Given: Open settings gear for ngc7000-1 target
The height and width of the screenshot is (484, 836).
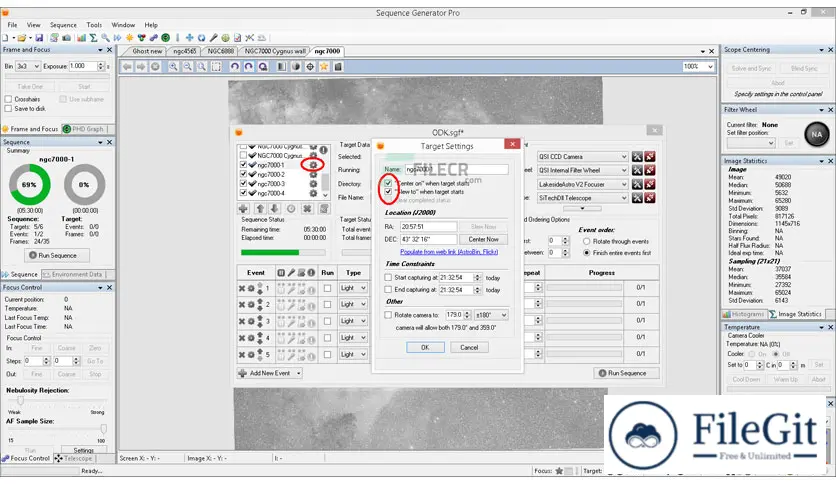Looking at the screenshot, I should pyautogui.click(x=313, y=165).
